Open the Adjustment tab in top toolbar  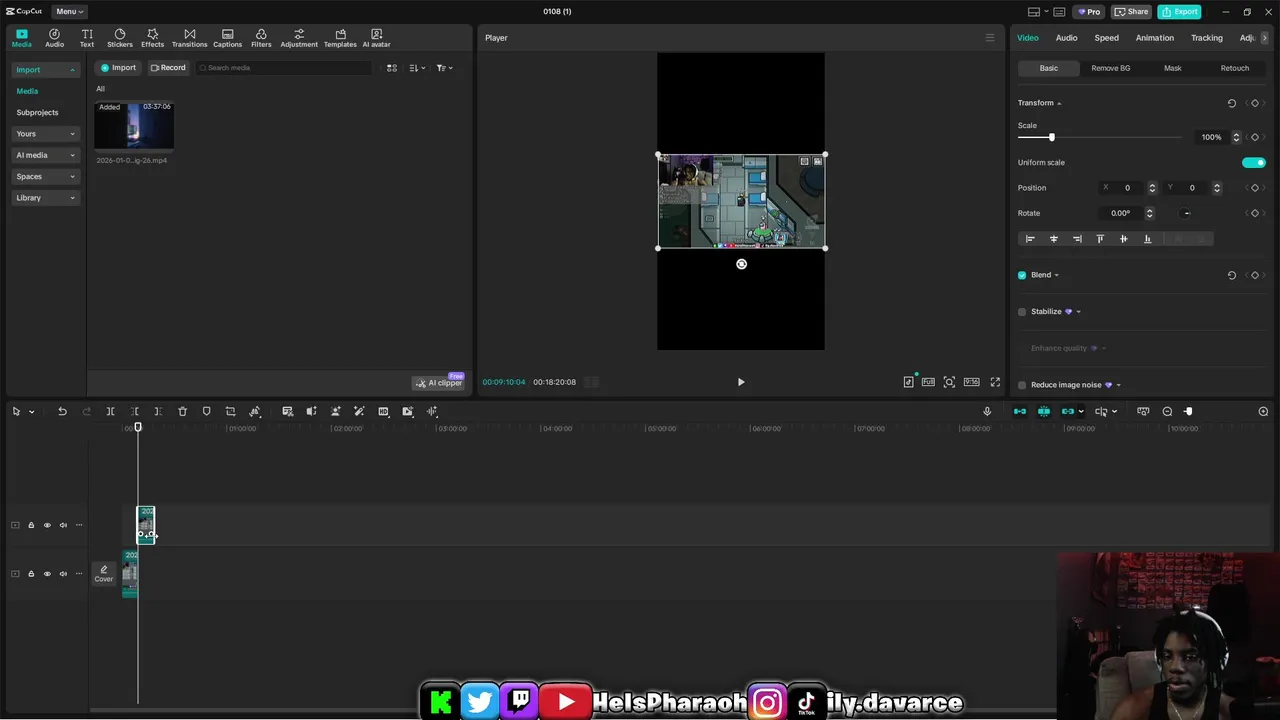pos(299,38)
